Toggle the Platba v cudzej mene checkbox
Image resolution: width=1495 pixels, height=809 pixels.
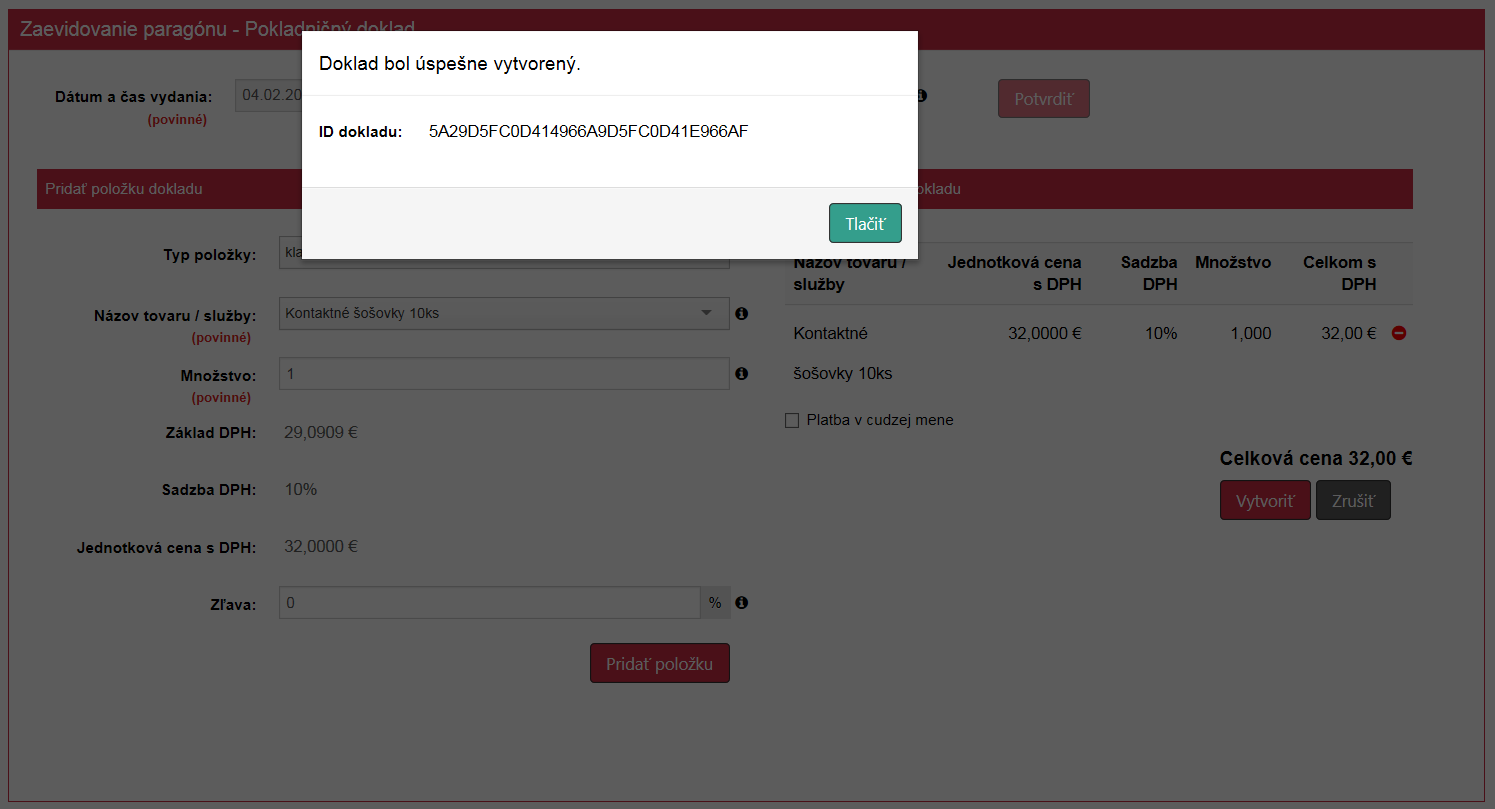pos(792,421)
